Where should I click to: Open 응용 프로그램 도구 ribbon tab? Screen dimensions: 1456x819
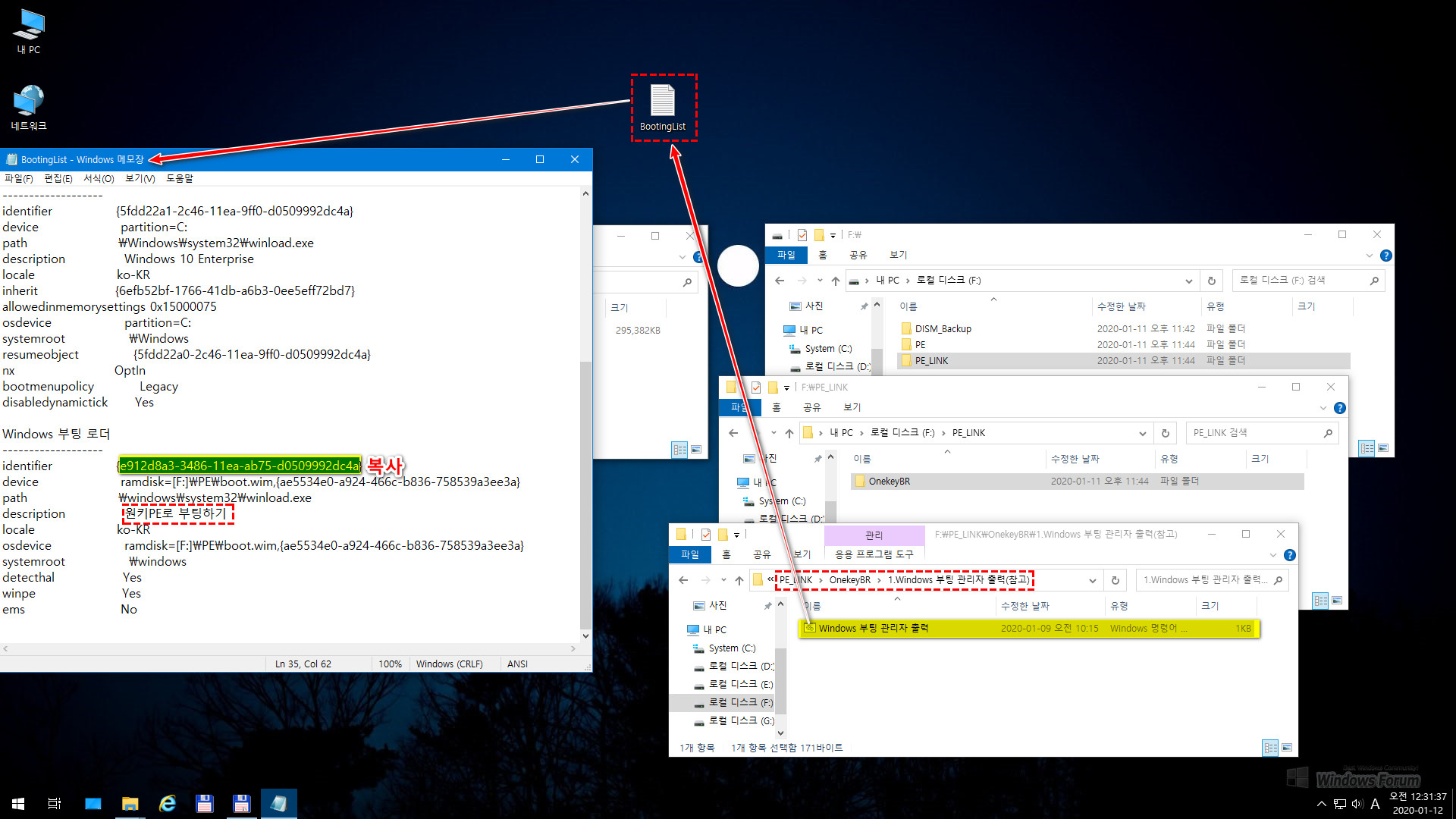click(874, 555)
